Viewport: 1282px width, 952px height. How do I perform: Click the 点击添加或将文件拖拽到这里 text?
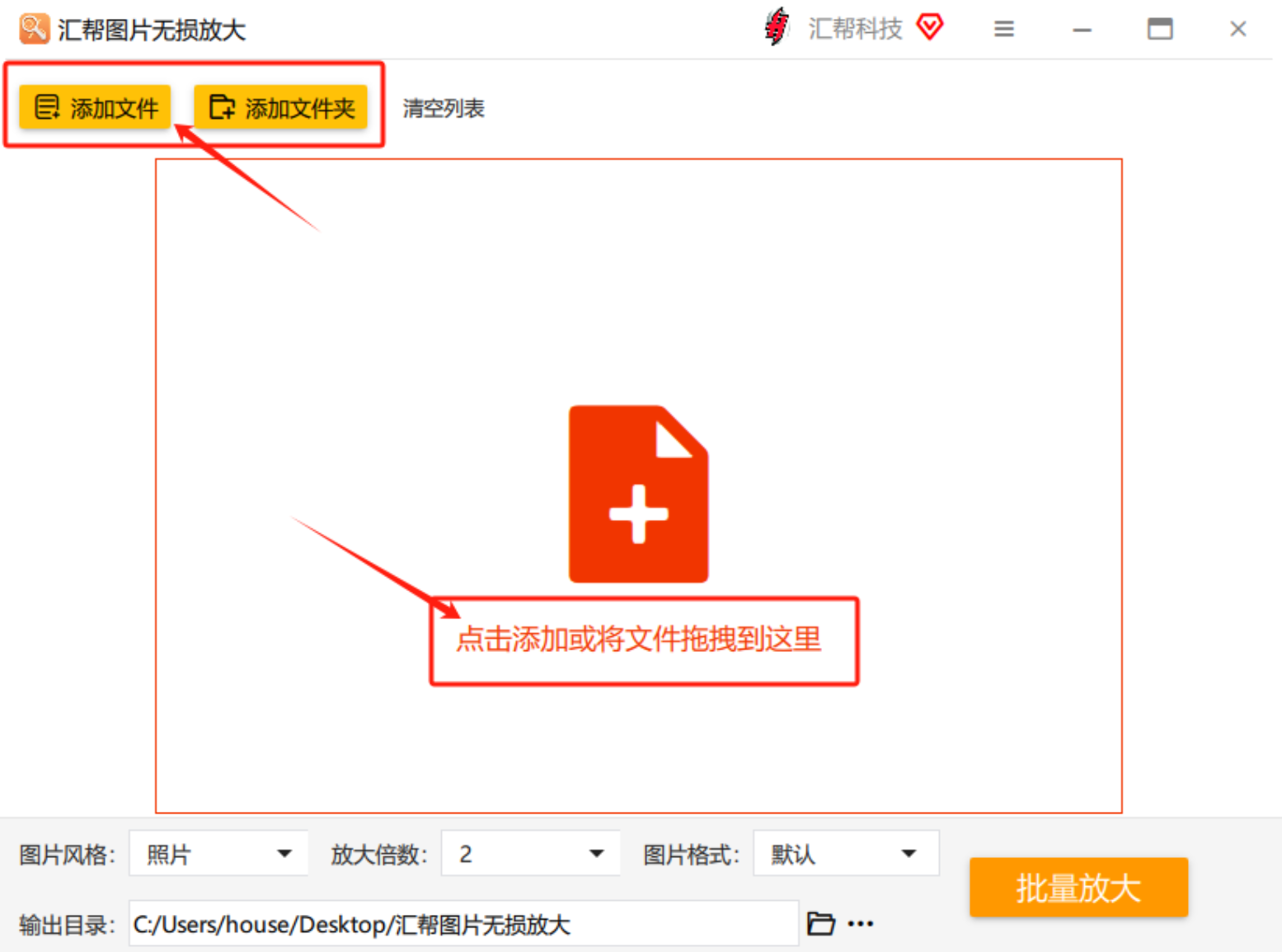click(639, 639)
